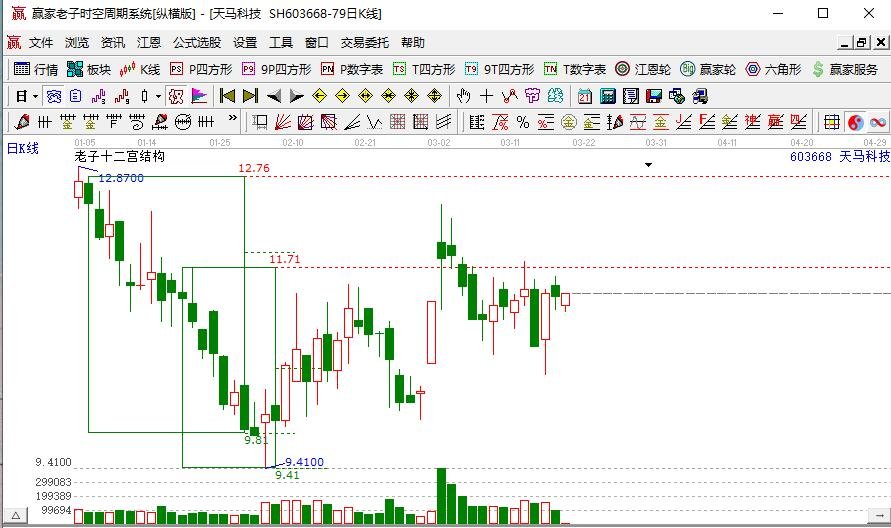Open the calculator icon
Screen dimensions: 891x528
coord(607,96)
